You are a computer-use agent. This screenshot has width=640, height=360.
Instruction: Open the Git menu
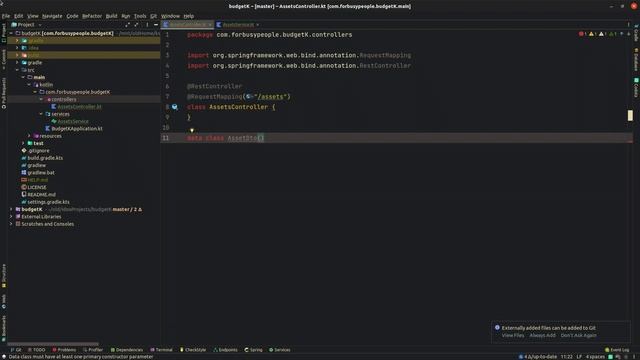tap(153, 16)
